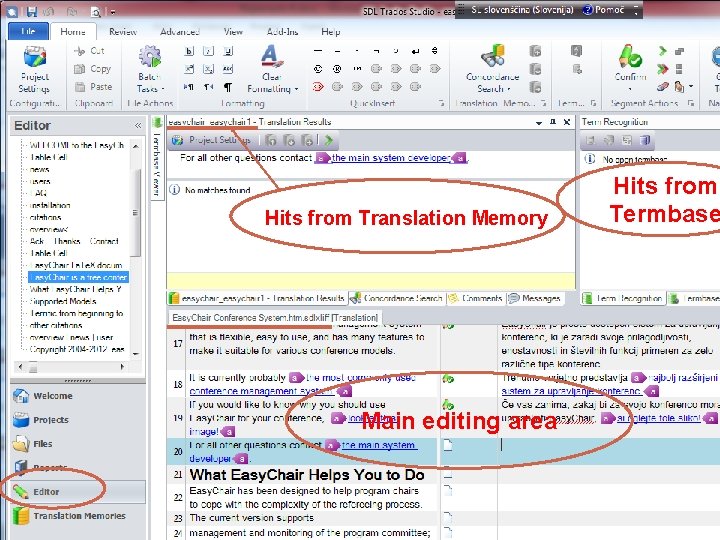Click the Save icon in quick access toolbar
Viewport: 720px width, 540px height.
click(31, 11)
